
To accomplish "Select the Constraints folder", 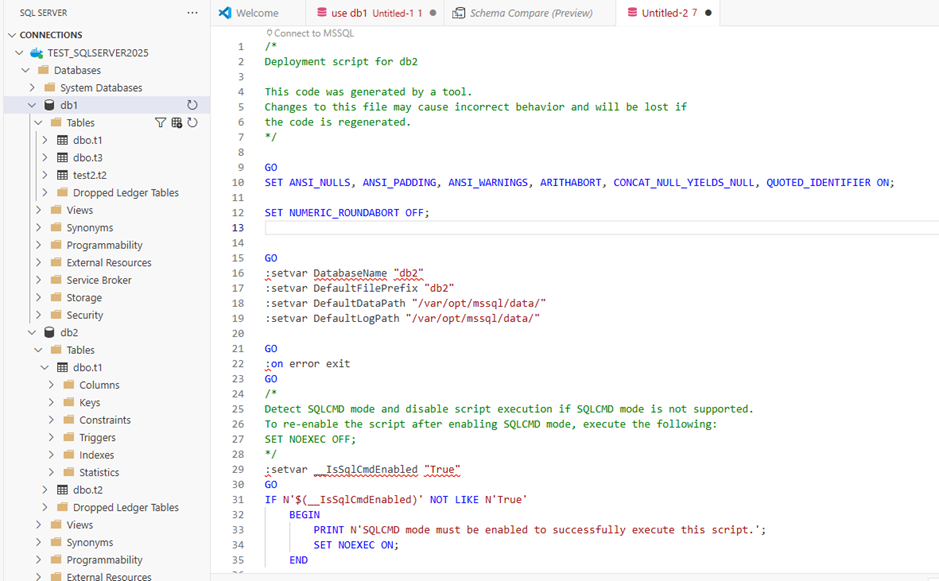I will point(105,420).
